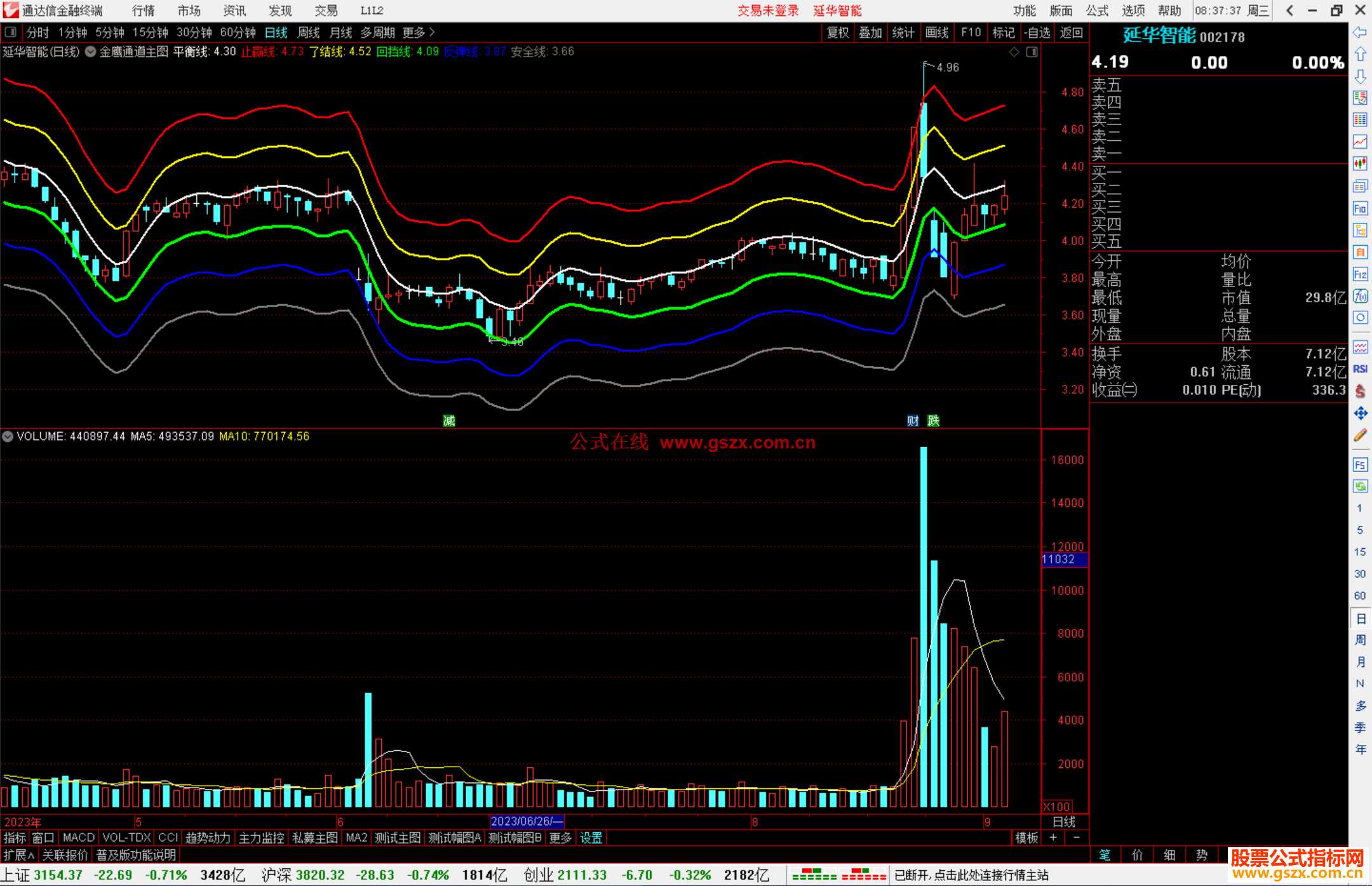This screenshot has width=1372, height=886.
Task: Click the RSI indicator sidebar icon
Action: (1360, 369)
